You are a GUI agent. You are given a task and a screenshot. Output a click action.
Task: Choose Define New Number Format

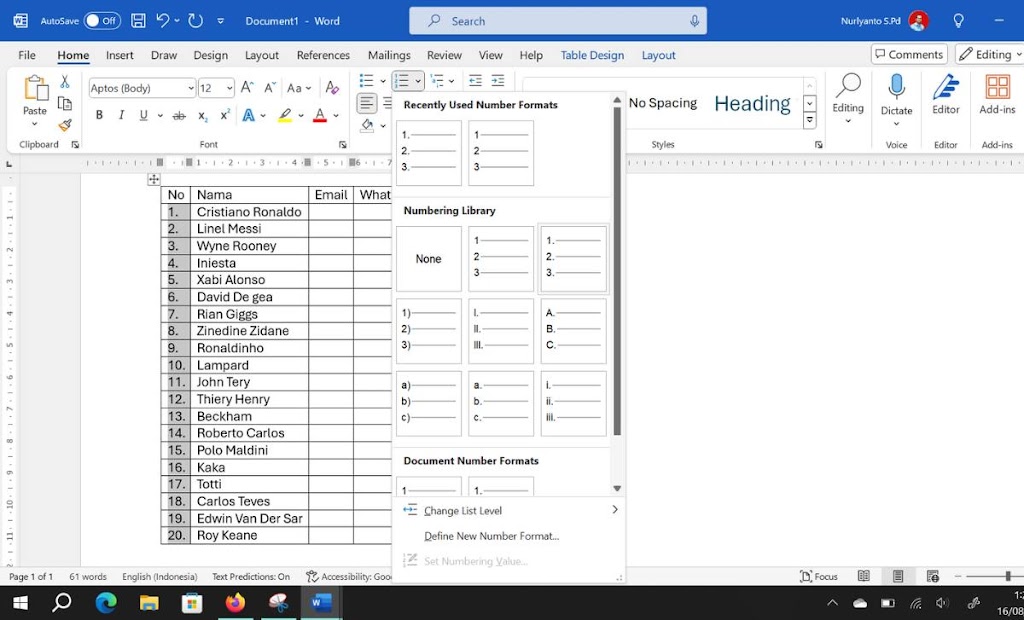(491, 536)
